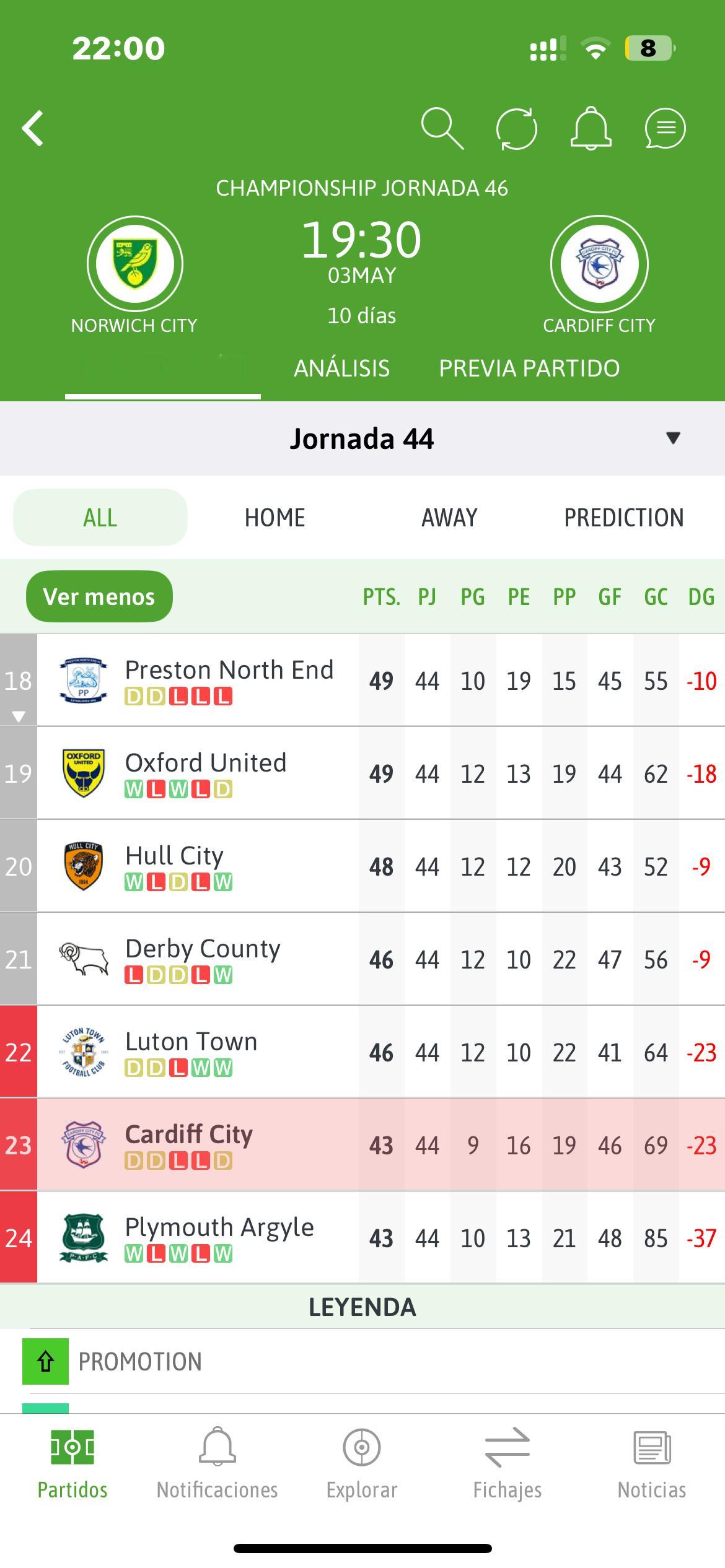Go to the Fichajes transfers icon

[x=507, y=1448]
